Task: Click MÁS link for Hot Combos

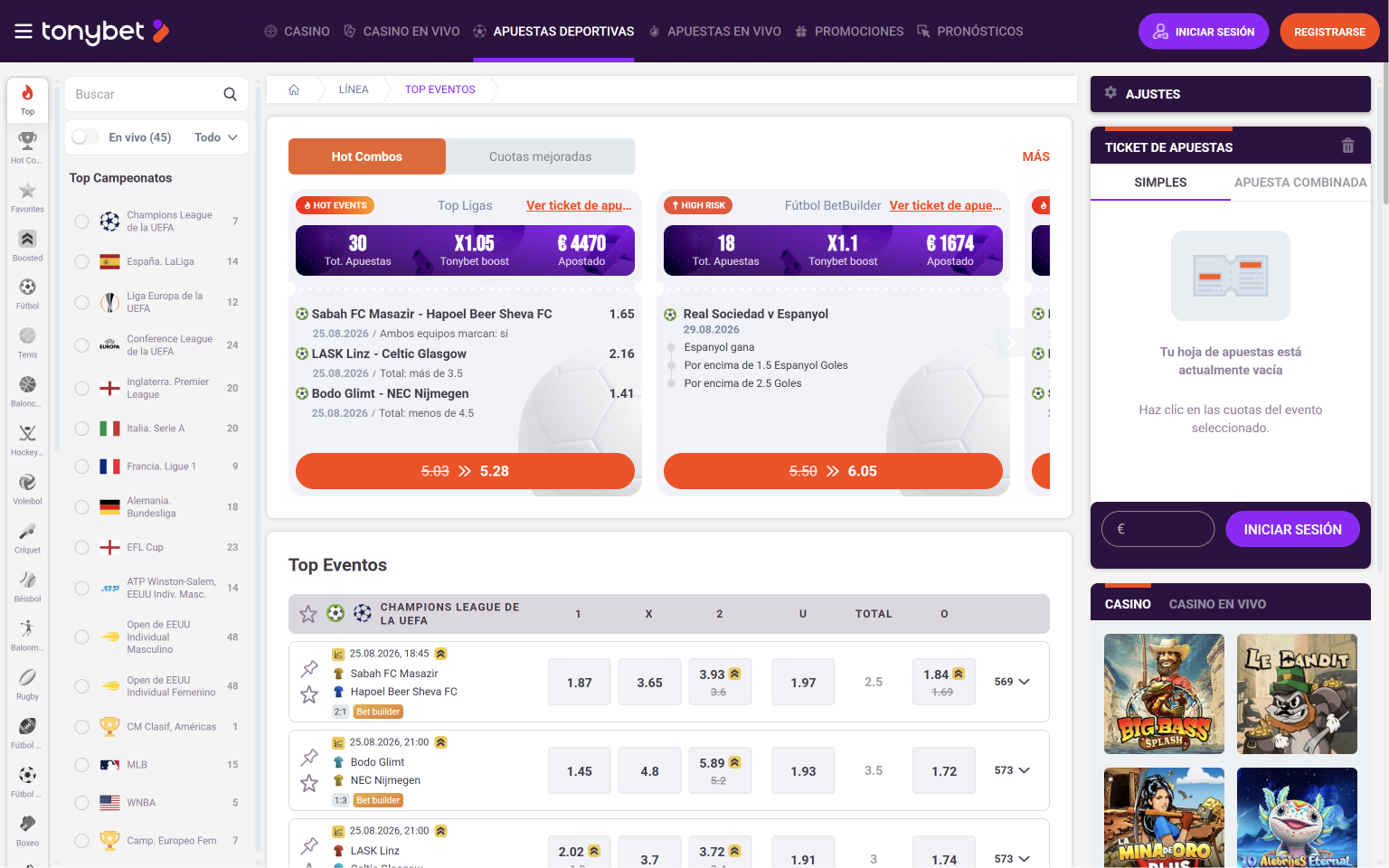Action: [x=1035, y=156]
